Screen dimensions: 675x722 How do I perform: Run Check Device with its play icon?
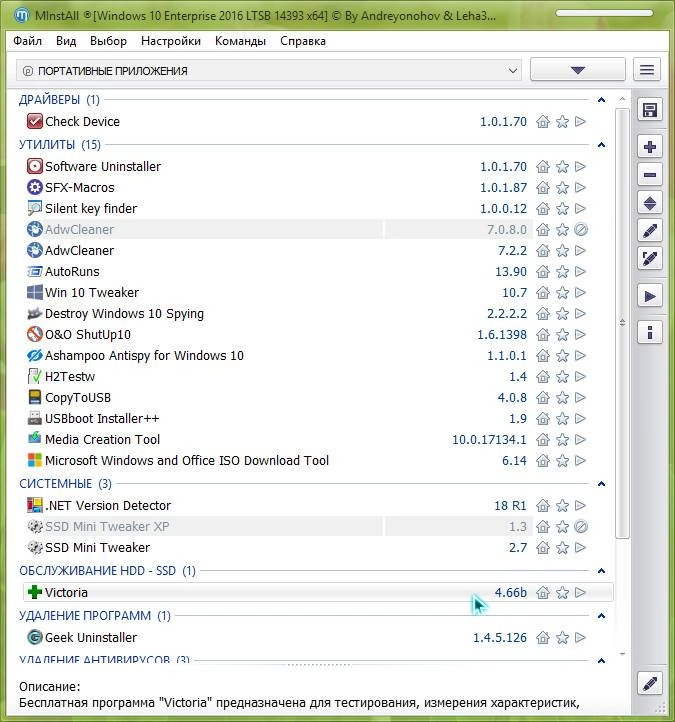tap(581, 122)
